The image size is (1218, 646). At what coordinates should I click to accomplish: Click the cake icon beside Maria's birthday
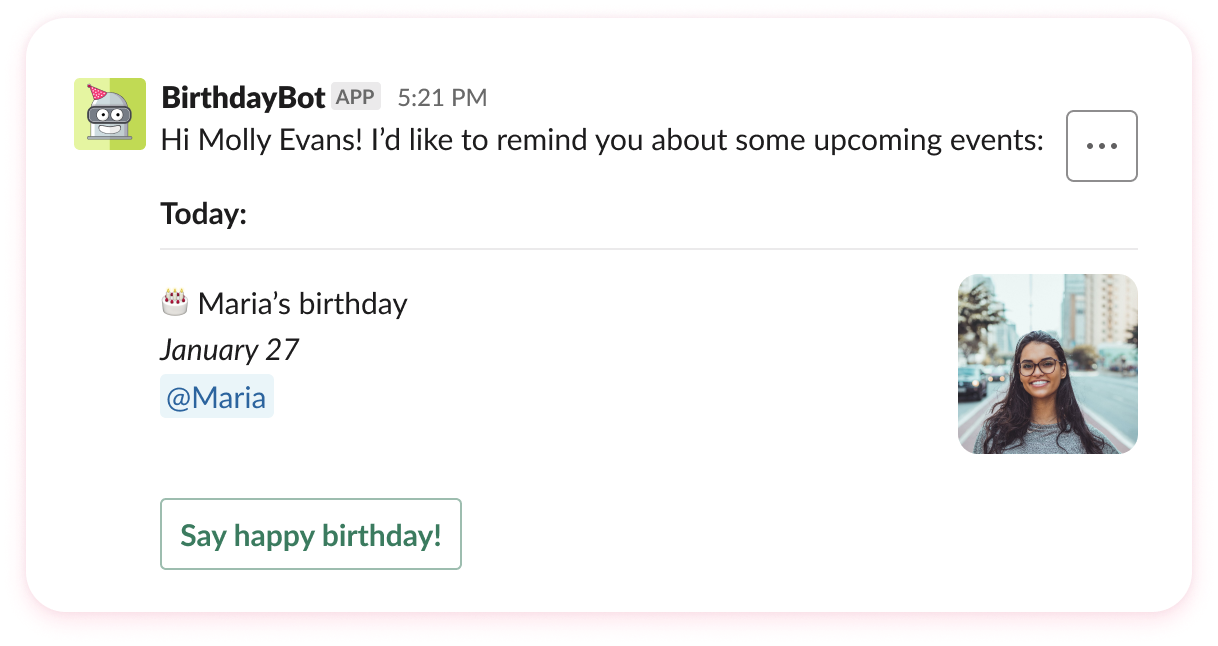point(173,302)
